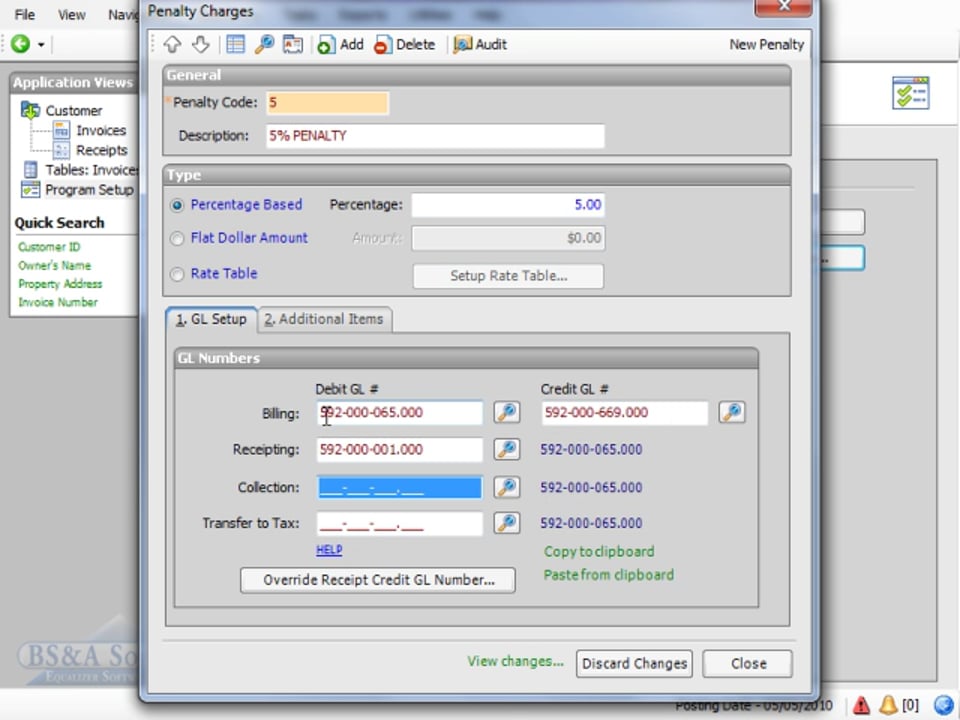
Task: Click the red warning icon in status bar
Action: pos(861,705)
